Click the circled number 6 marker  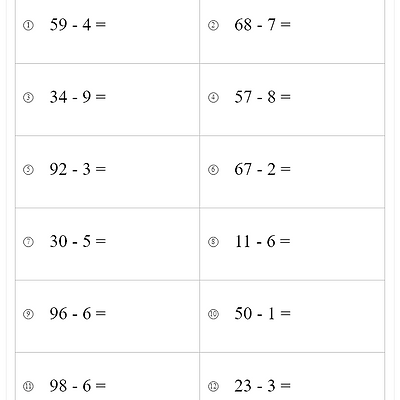[213, 170]
